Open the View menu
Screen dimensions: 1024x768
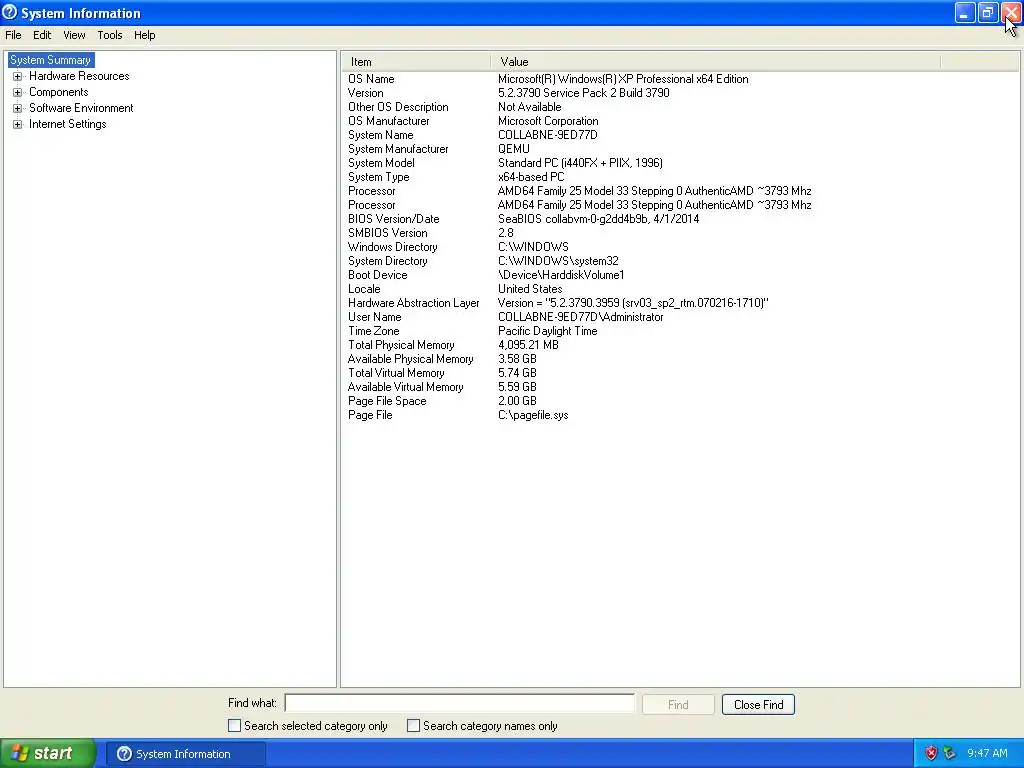[x=74, y=35]
